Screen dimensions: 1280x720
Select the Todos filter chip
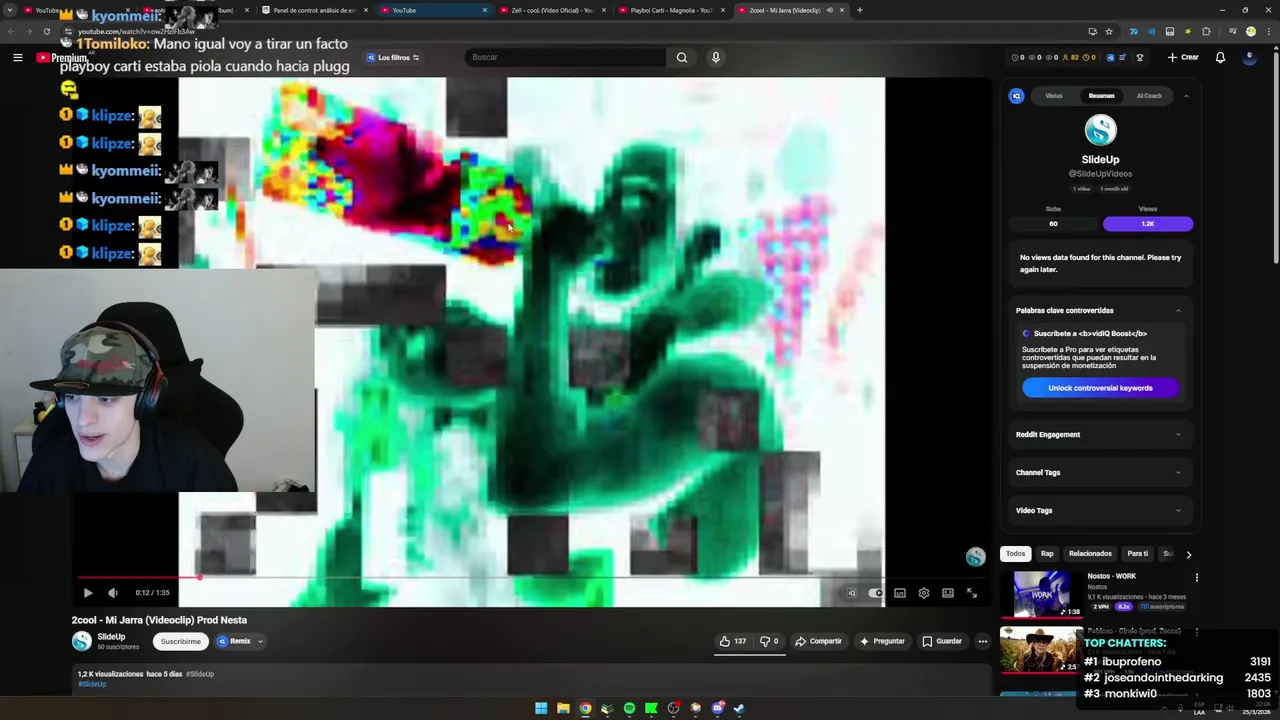tap(1015, 554)
